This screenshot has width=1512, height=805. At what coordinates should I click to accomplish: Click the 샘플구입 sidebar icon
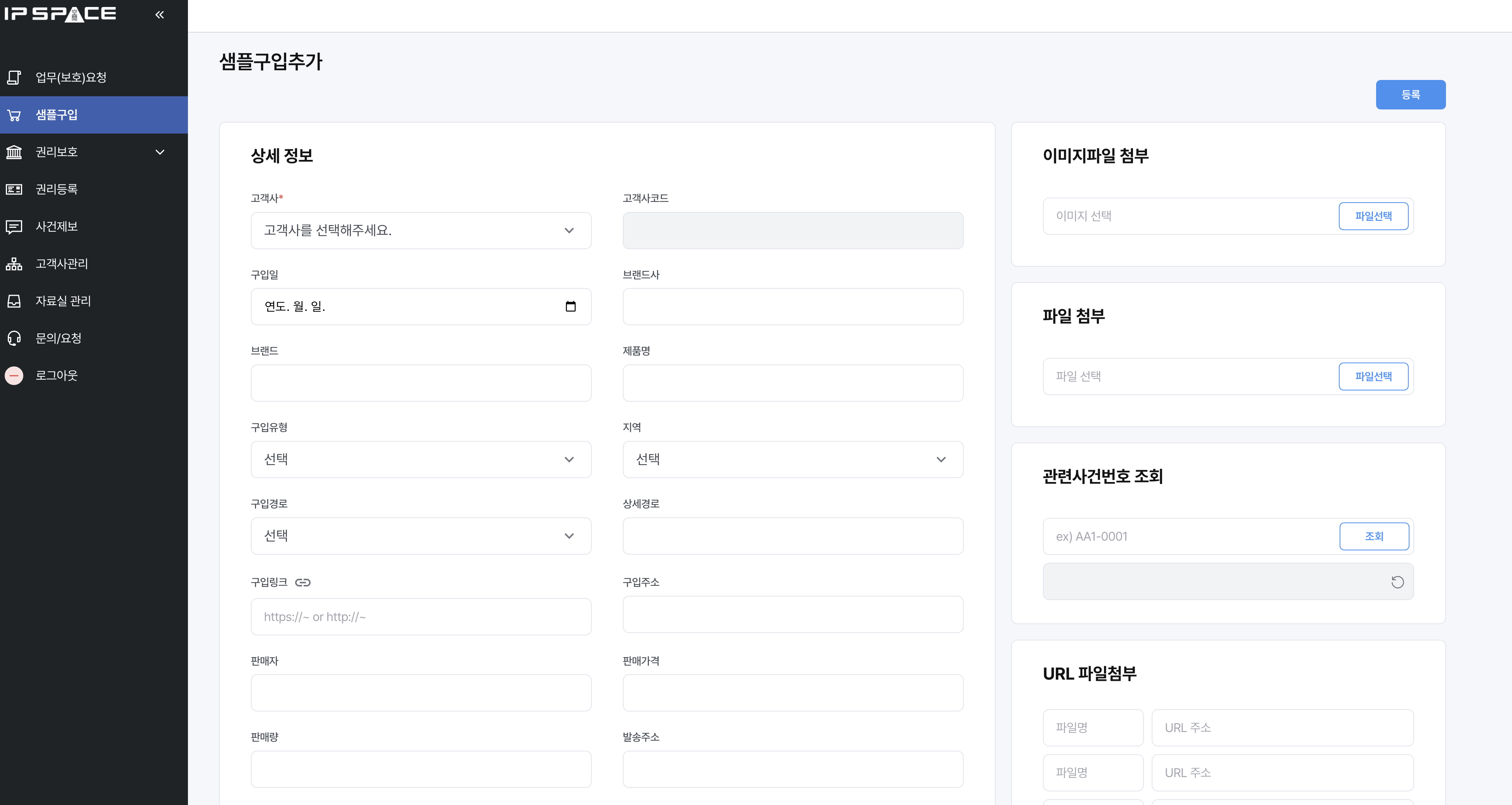[15, 114]
